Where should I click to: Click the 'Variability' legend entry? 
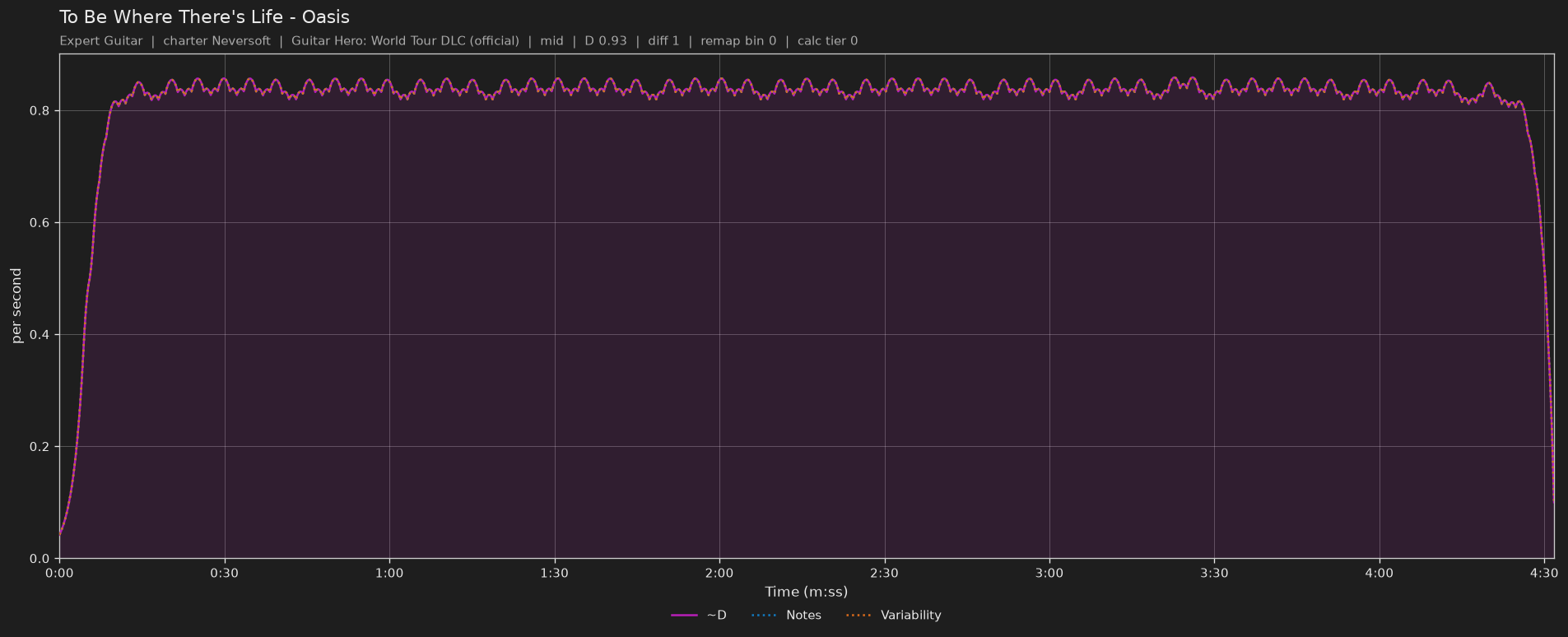893,615
